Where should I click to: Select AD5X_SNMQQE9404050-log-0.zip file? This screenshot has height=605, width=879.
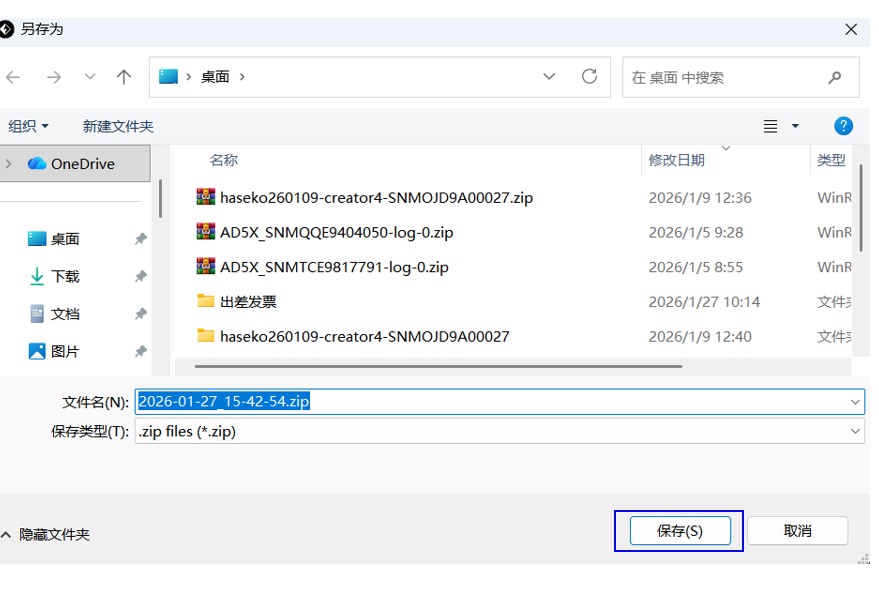point(336,233)
